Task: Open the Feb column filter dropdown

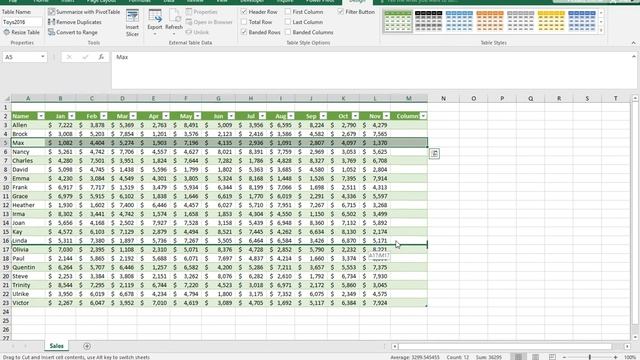Action: pos(104,116)
